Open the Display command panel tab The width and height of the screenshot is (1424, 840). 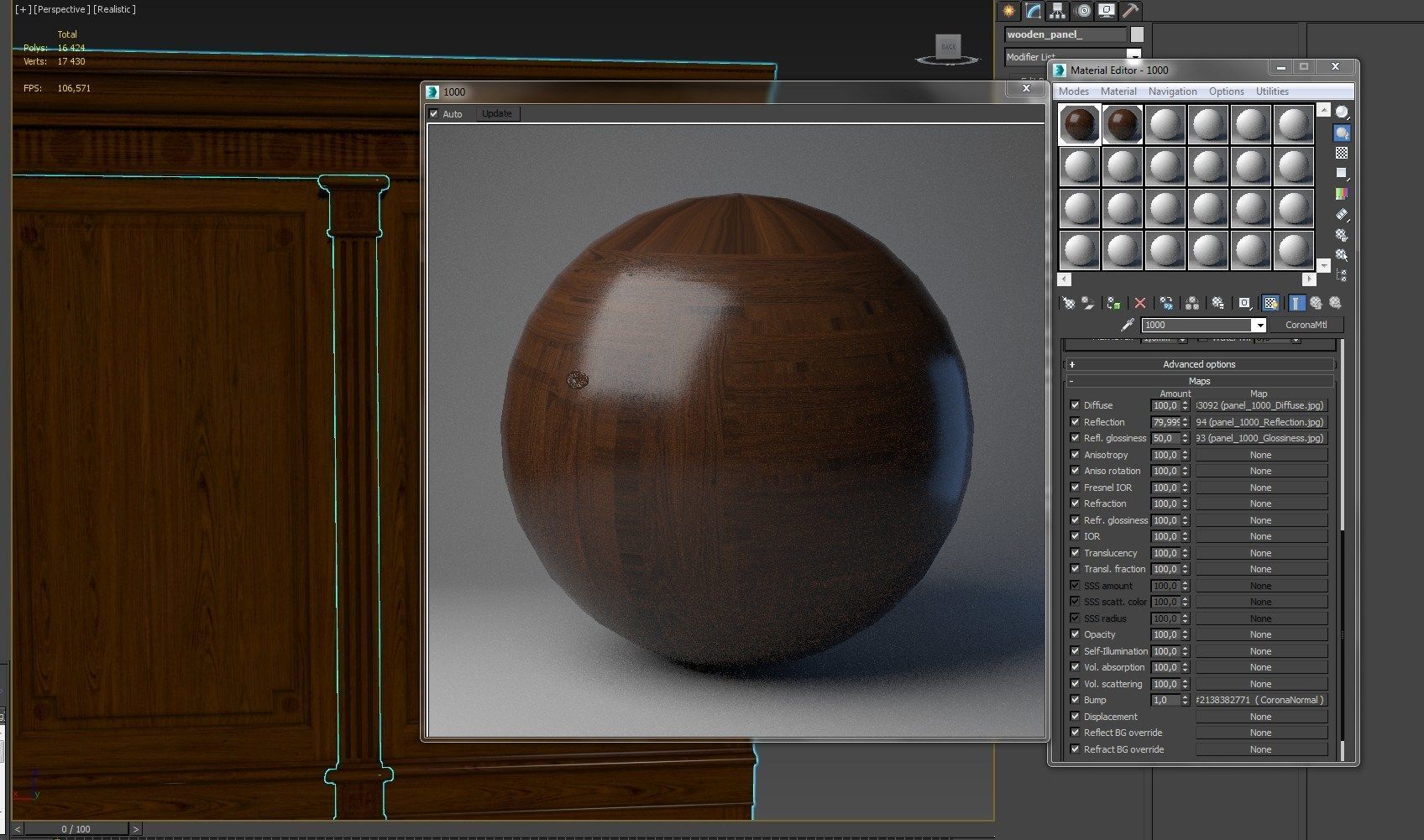click(1107, 11)
